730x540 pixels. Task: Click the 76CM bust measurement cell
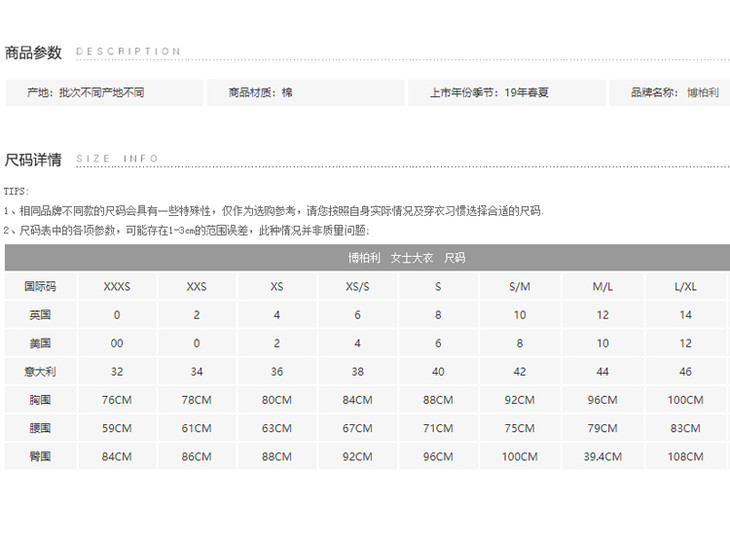click(x=117, y=400)
